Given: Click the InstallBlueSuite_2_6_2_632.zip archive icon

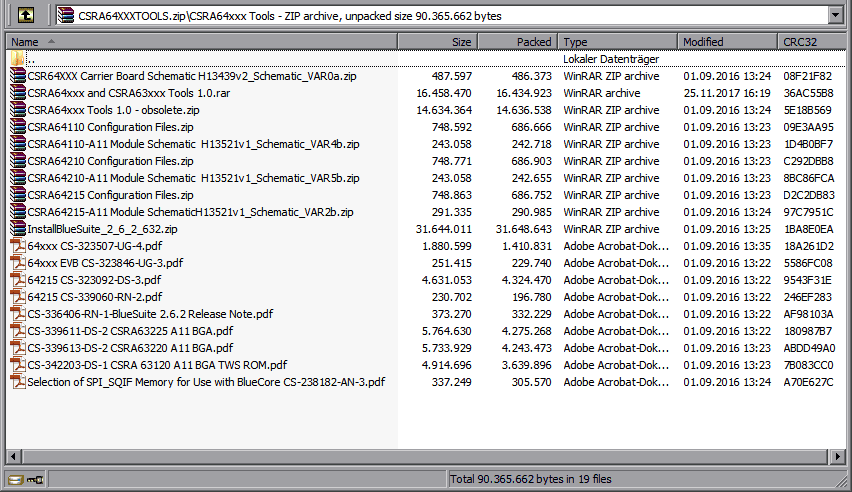Looking at the screenshot, I should point(17,229).
